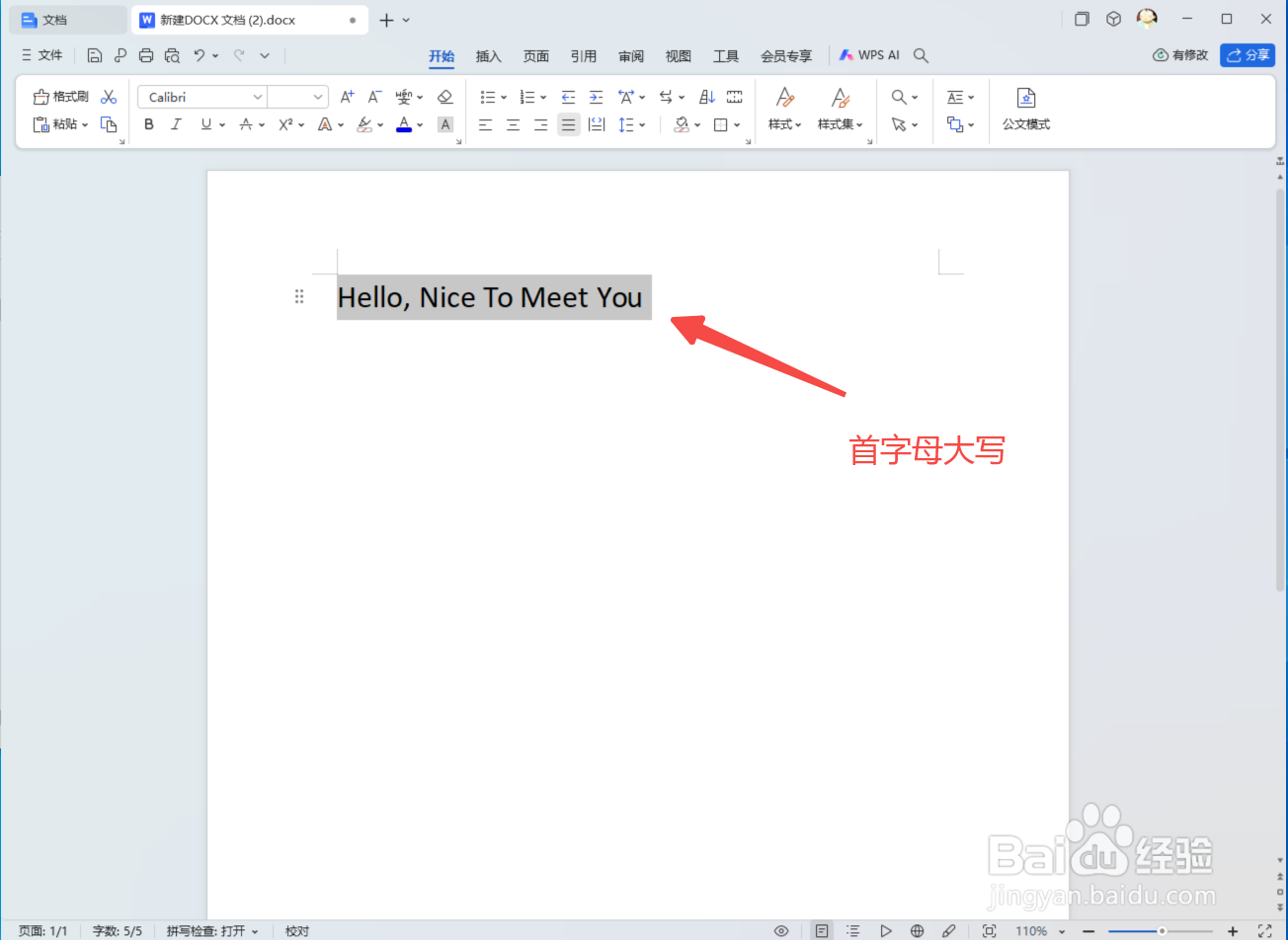Open the font size dropdown
1288x940 pixels.
point(318,97)
